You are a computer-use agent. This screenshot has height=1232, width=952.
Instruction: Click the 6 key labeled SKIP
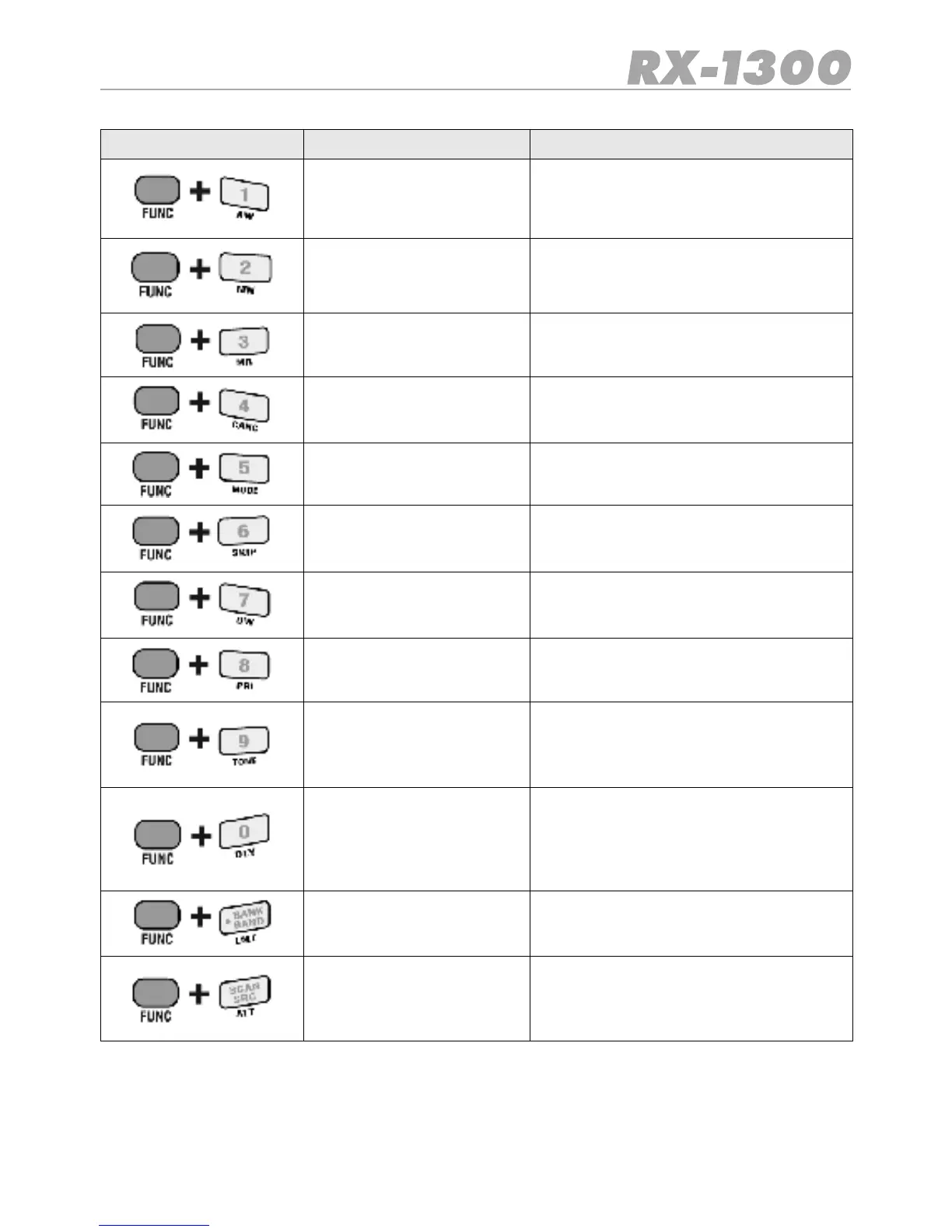point(244,531)
